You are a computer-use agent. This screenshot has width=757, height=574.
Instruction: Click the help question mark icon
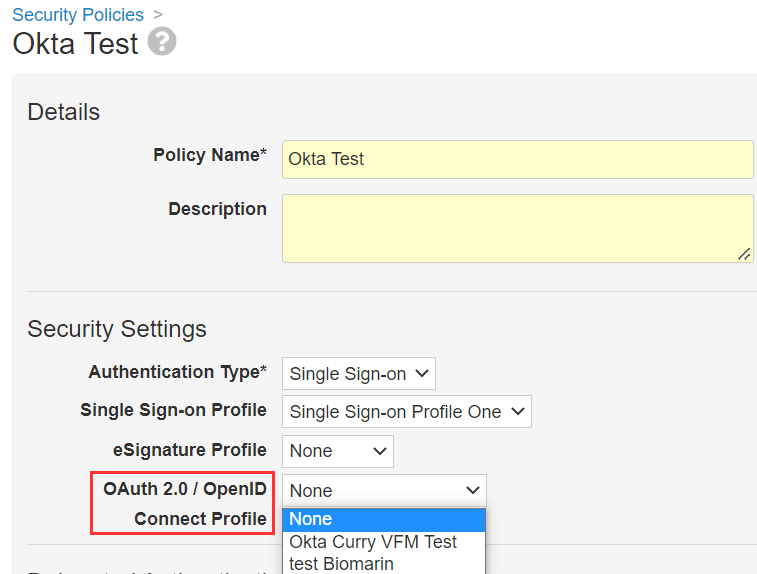(x=162, y=42)
